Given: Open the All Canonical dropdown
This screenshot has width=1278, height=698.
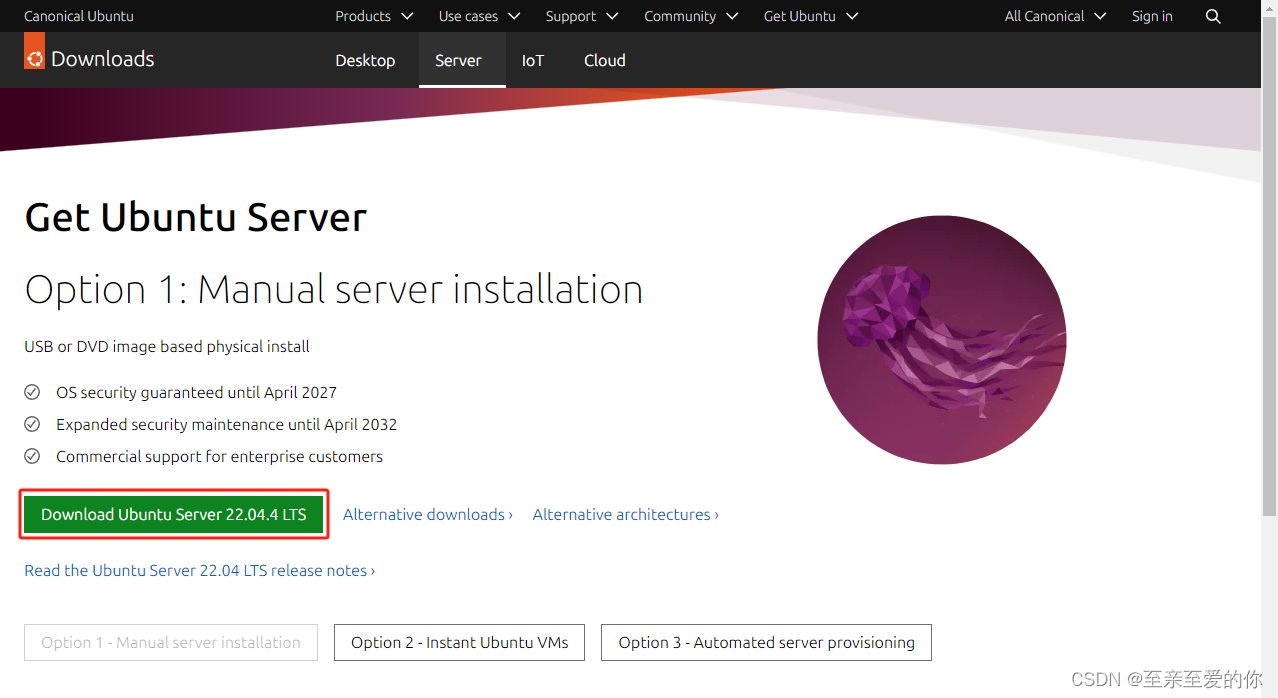Looking at the screenshot, I should (1056, 16).
